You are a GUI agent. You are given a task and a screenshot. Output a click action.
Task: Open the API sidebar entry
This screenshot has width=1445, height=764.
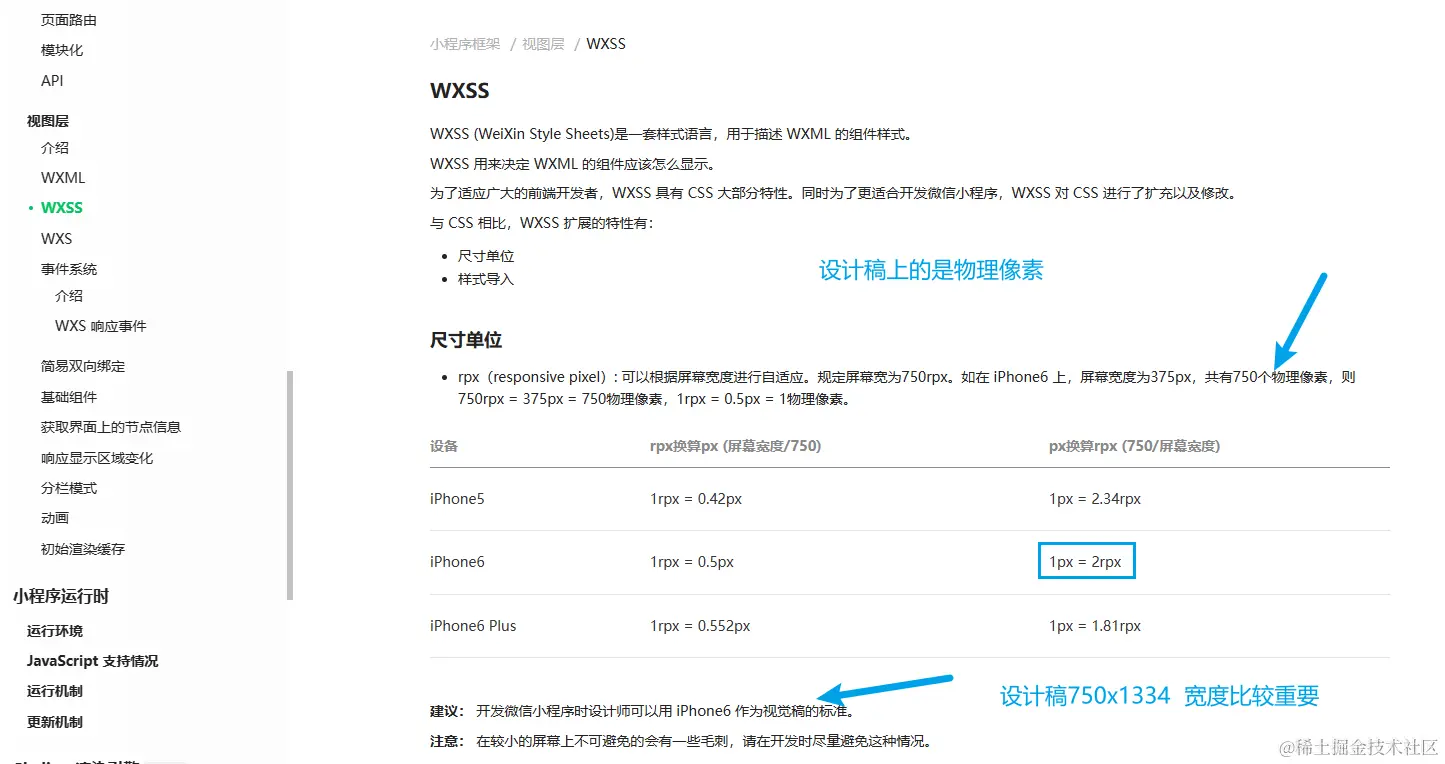[52, 81]
